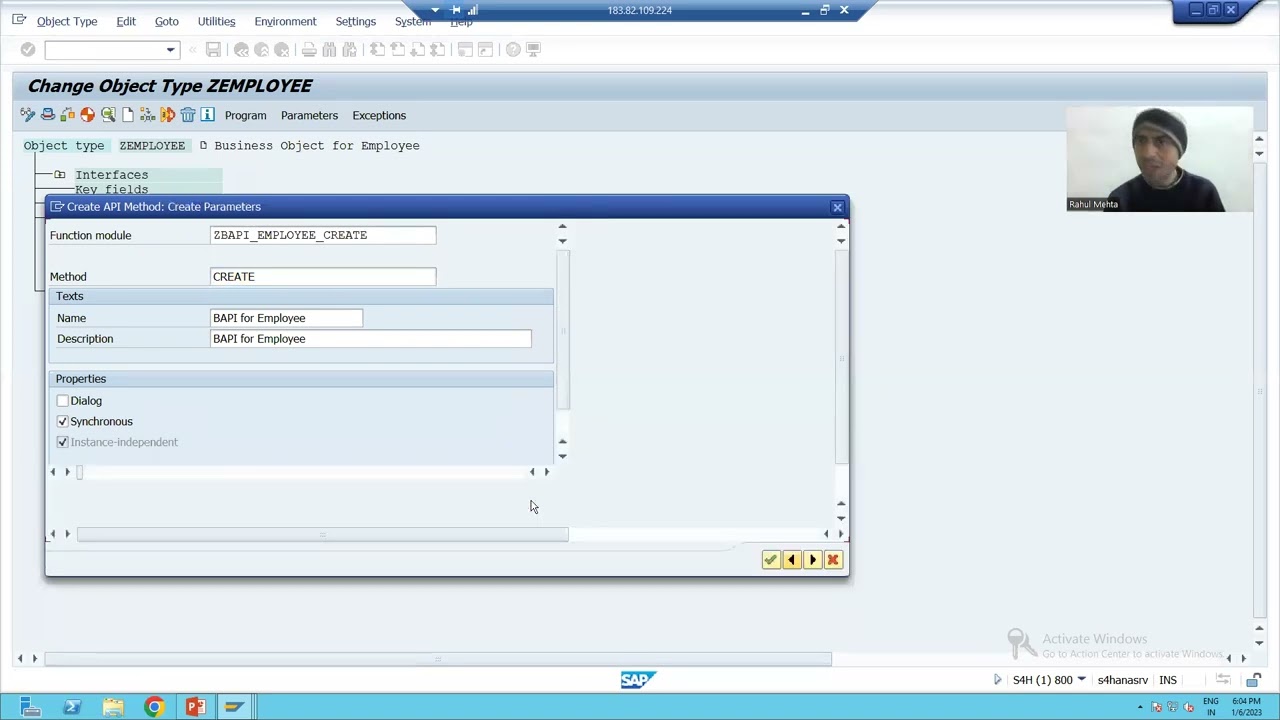
Task: Click the Parameters button
Action: (x=309, y=115)
